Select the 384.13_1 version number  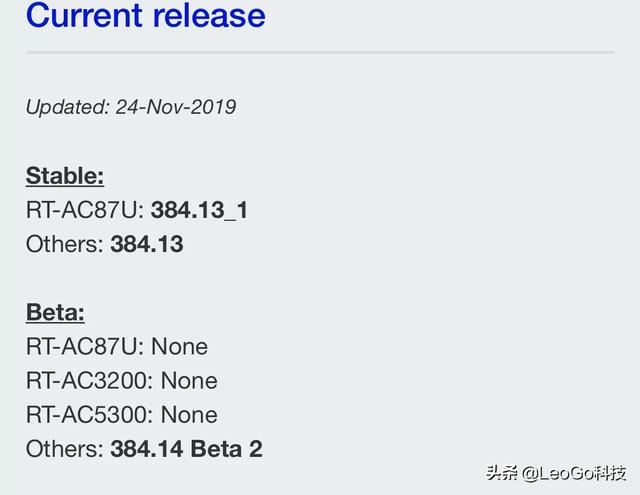[x=199, y=211]
